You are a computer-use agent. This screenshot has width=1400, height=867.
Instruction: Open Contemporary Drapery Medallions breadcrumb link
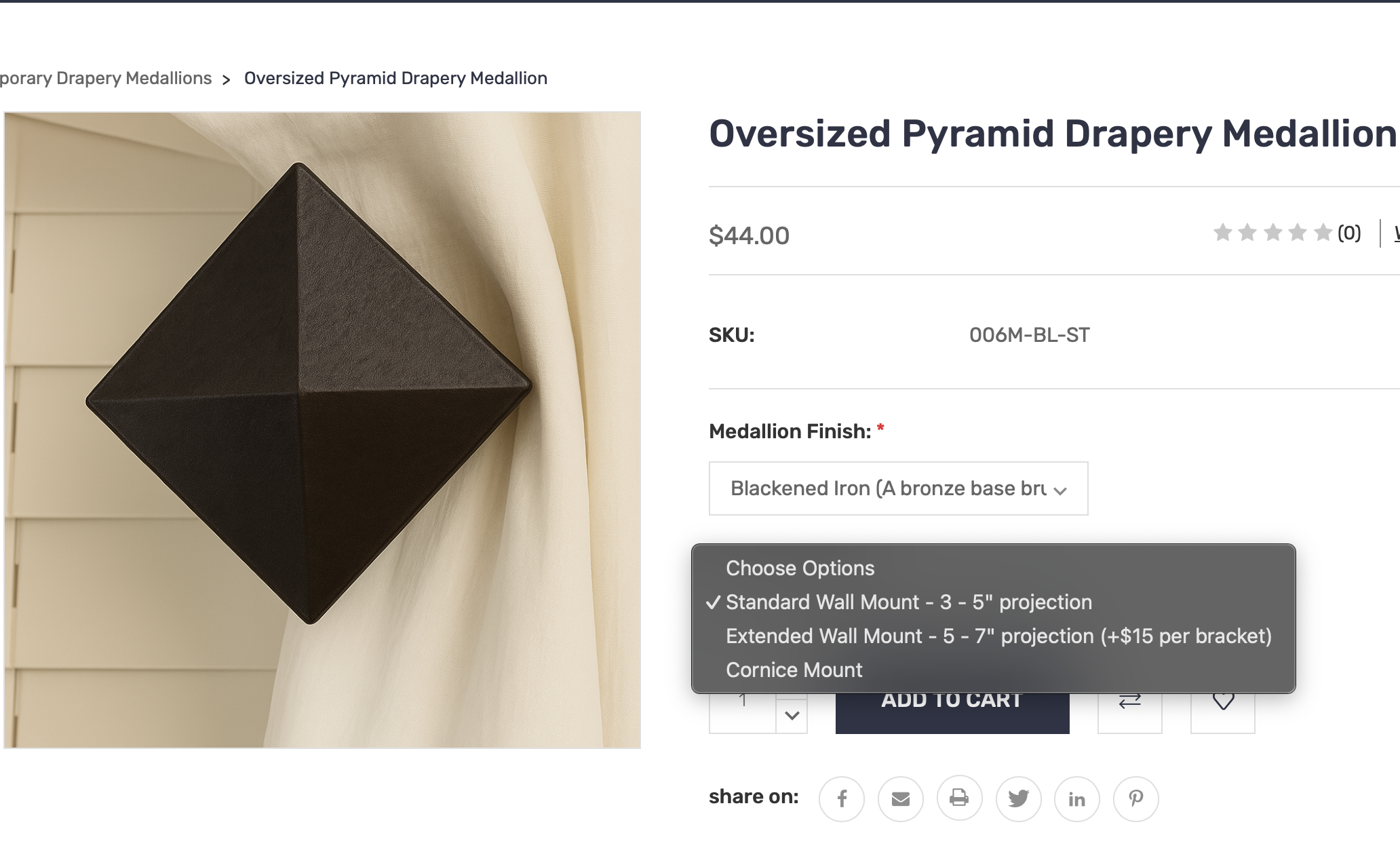point(106,79)
